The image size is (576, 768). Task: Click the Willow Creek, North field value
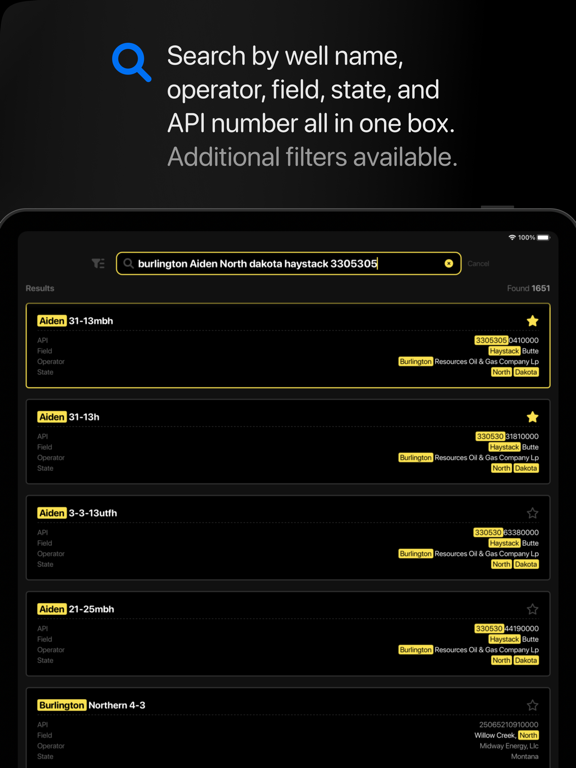coord(506,735)
